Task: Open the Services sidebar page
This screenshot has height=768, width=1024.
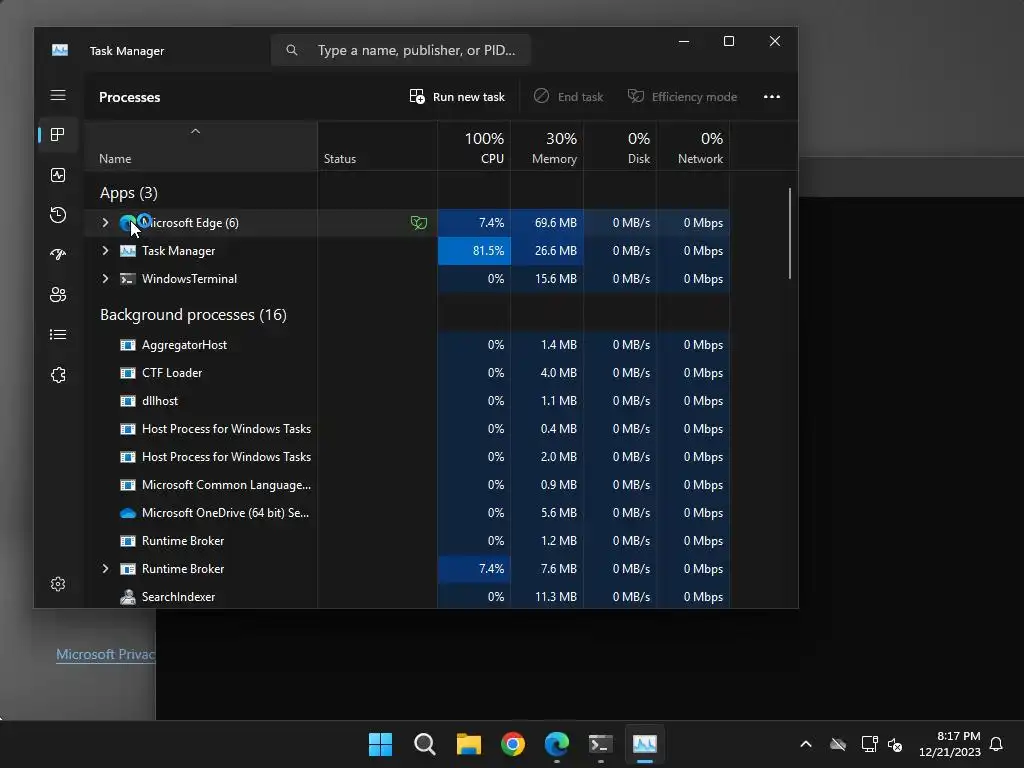Action: pyautogui.click(x=57, y=375)
